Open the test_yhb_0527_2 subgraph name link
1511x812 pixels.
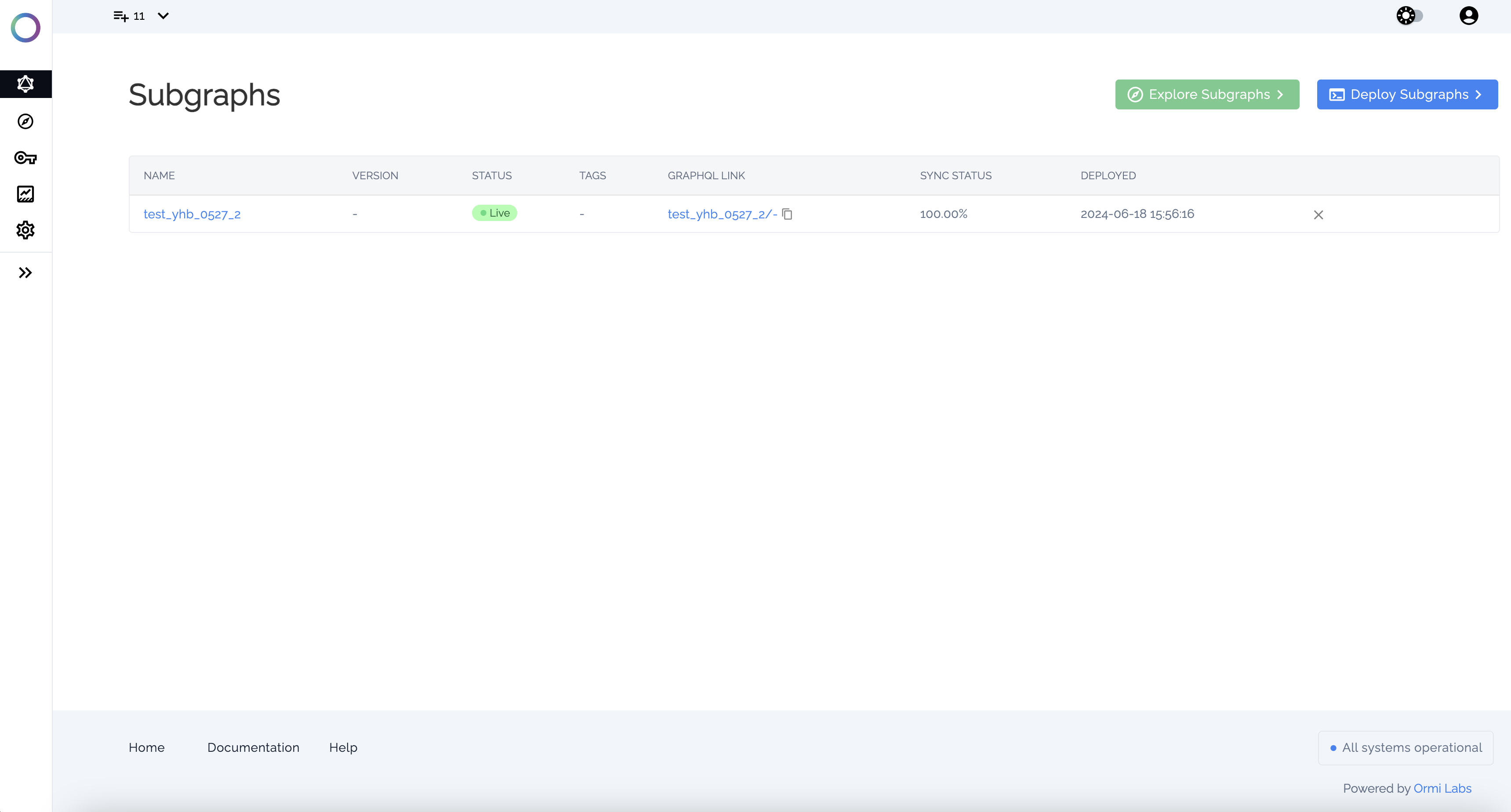click(x=192, y=214)
